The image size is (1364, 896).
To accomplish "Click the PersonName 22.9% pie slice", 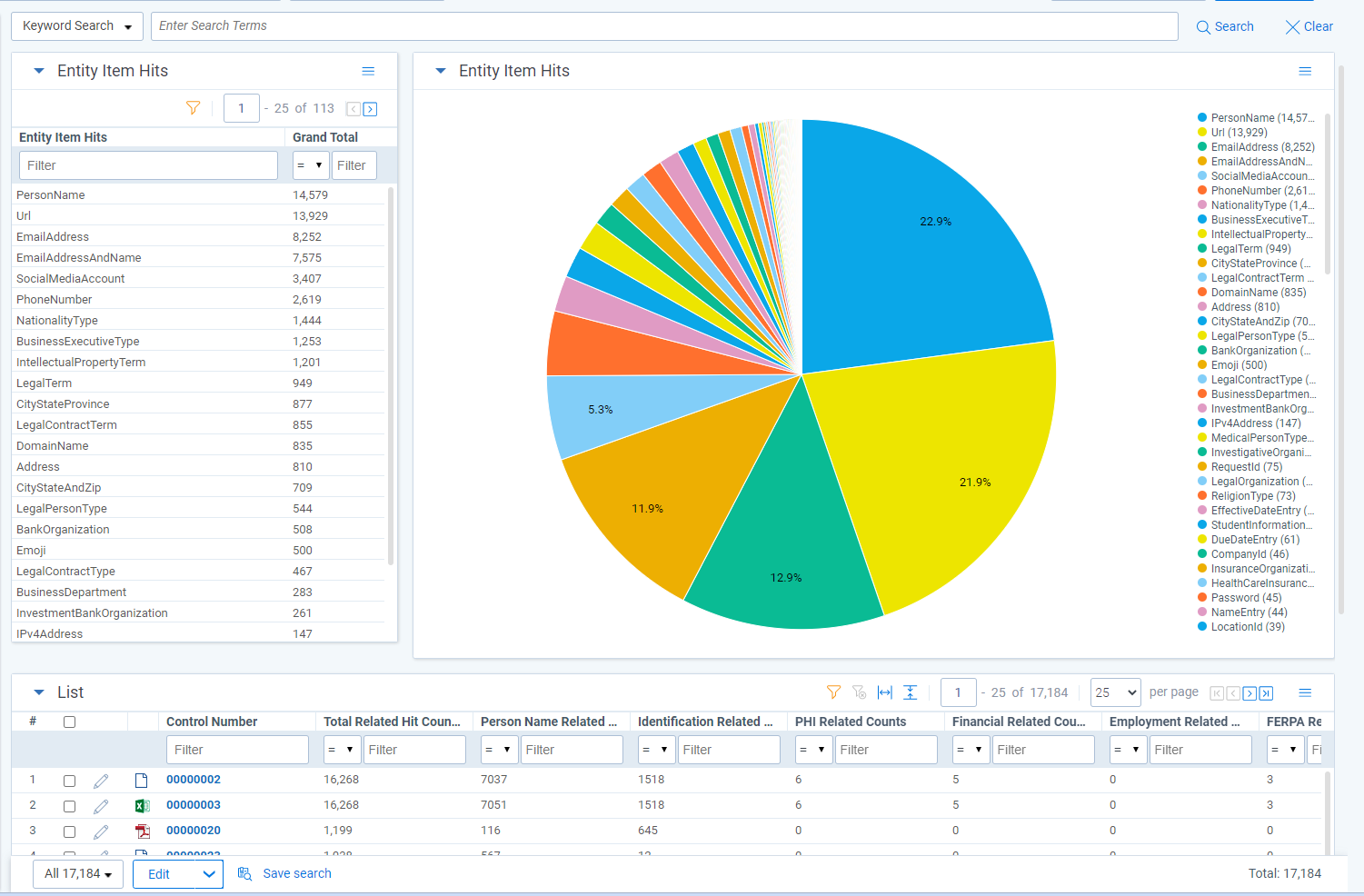I will (x=935, y=222).
